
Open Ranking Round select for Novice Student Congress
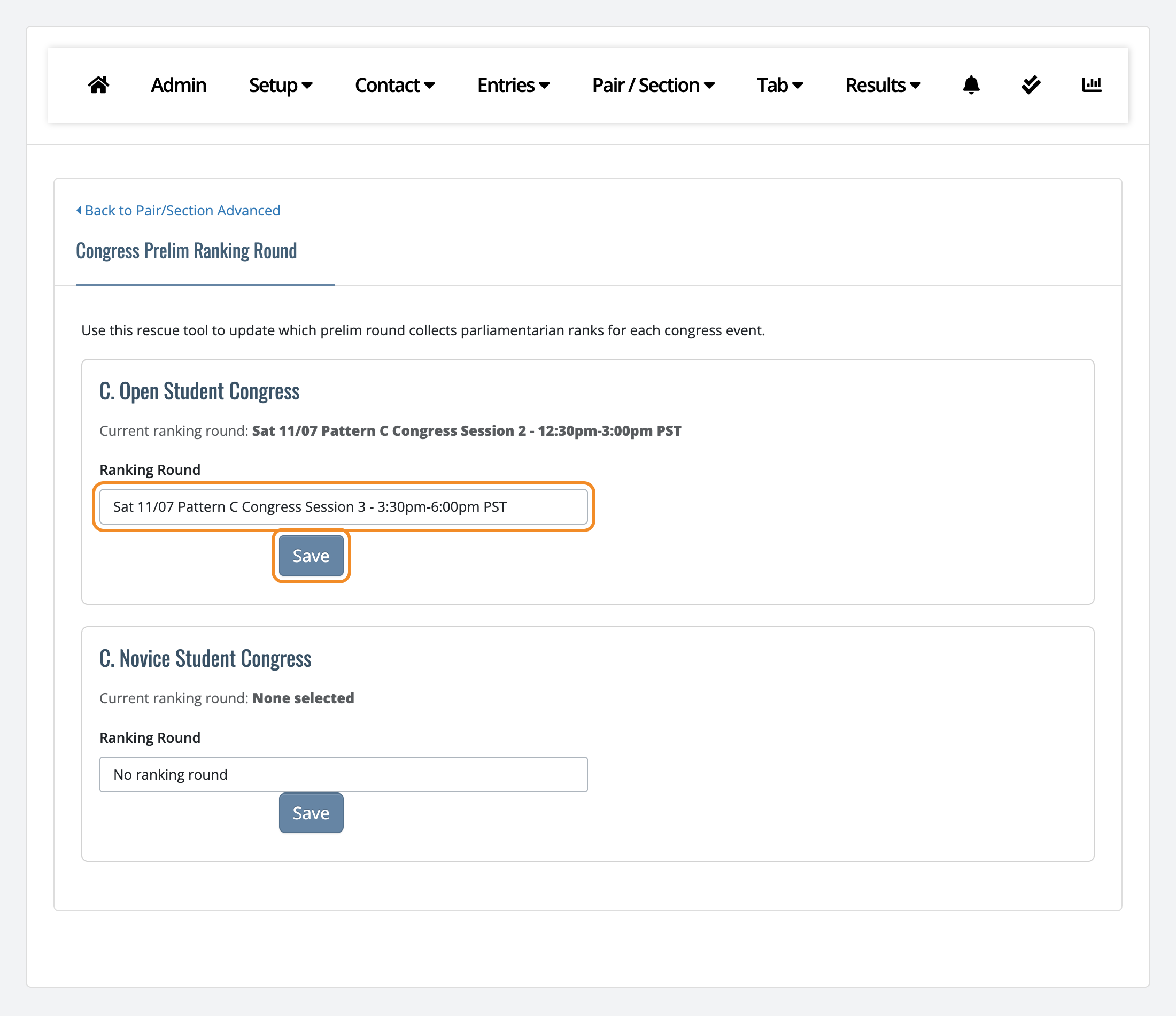pyautogui.click(x=343, y=775)
